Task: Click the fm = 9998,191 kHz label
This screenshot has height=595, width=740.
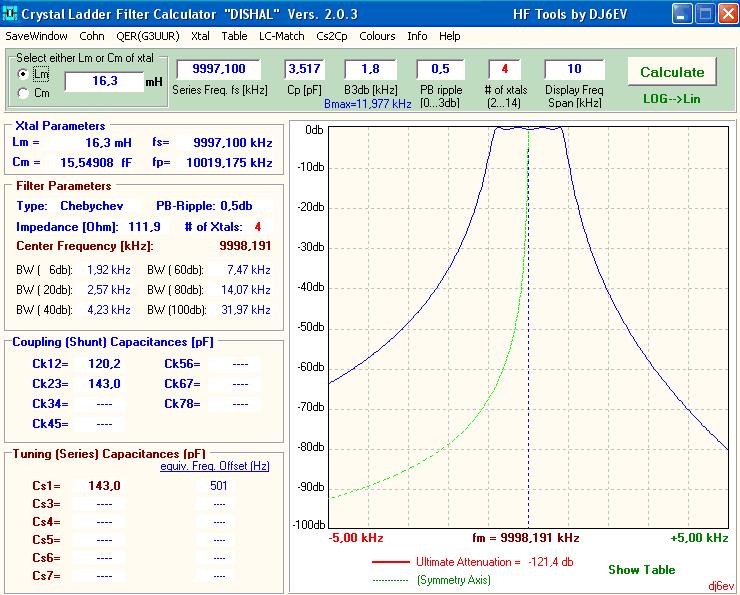Action: [525, 538]
